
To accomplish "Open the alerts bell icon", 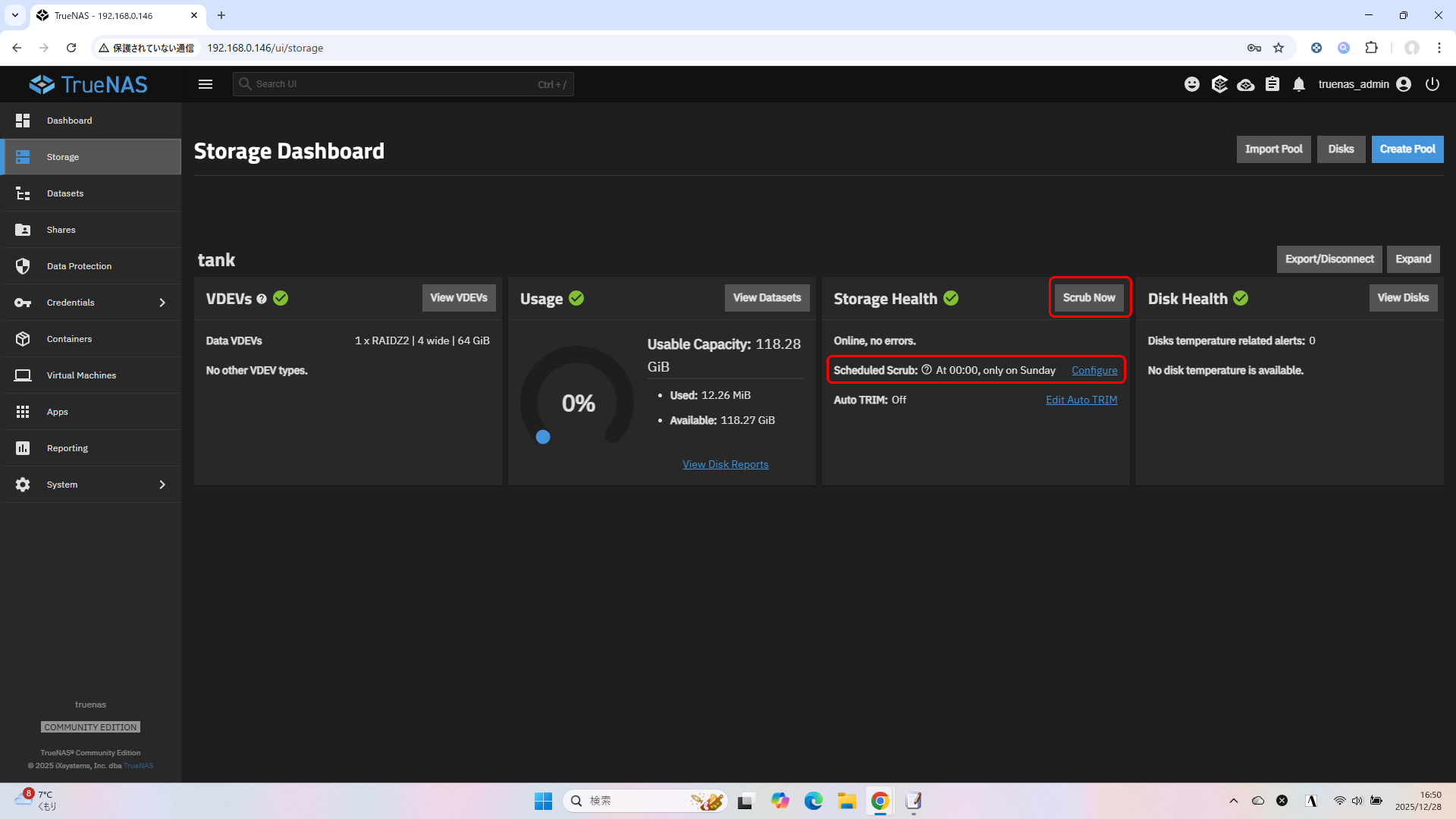I will click(1299, 84).
